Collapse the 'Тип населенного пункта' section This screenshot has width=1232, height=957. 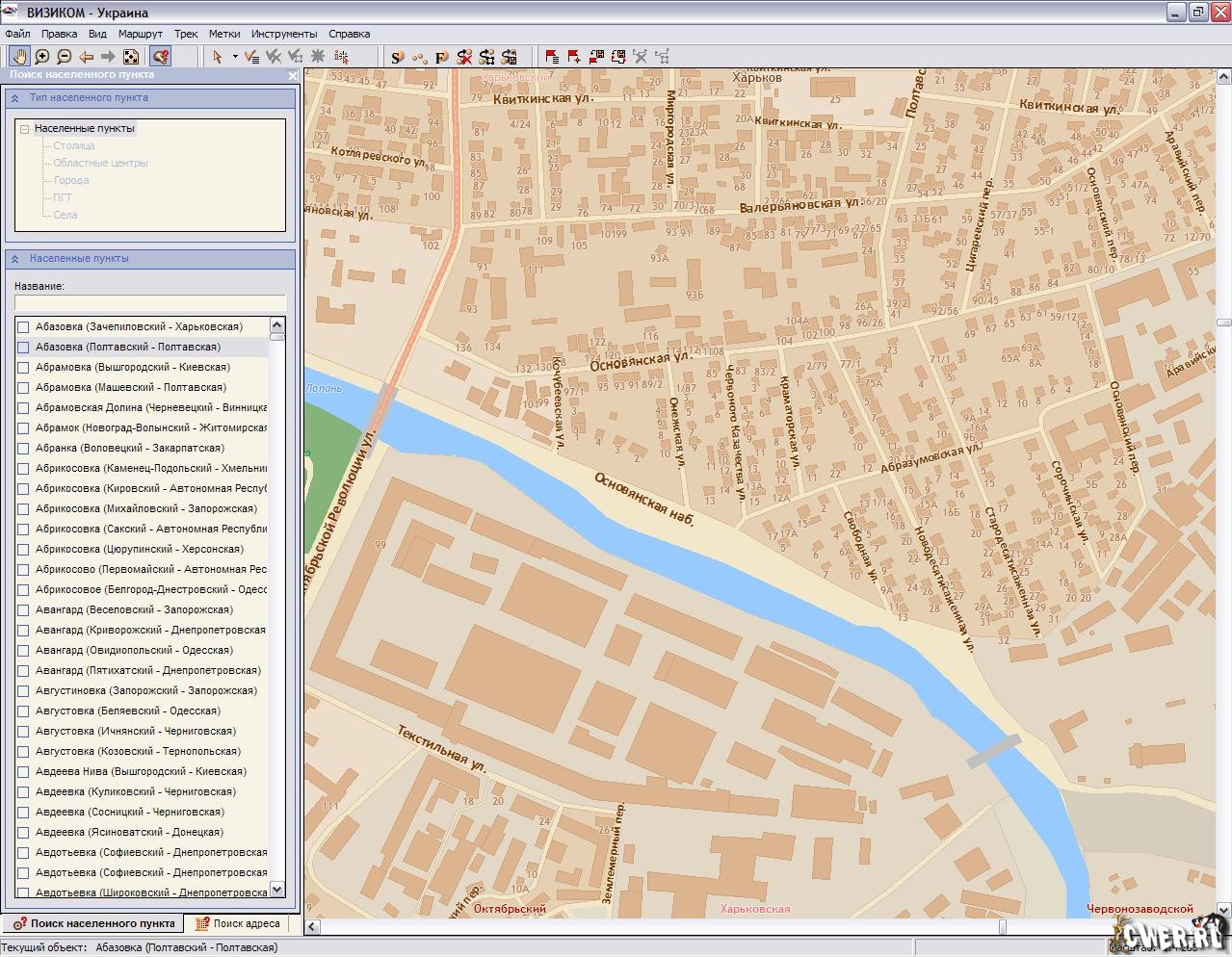pos(15,98)
